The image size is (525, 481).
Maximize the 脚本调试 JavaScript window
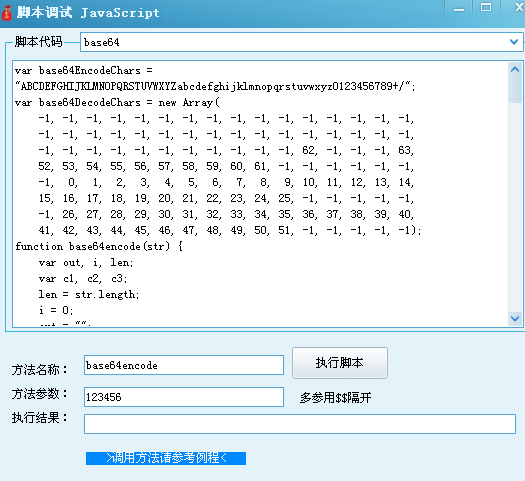click(x=486, y=7)
